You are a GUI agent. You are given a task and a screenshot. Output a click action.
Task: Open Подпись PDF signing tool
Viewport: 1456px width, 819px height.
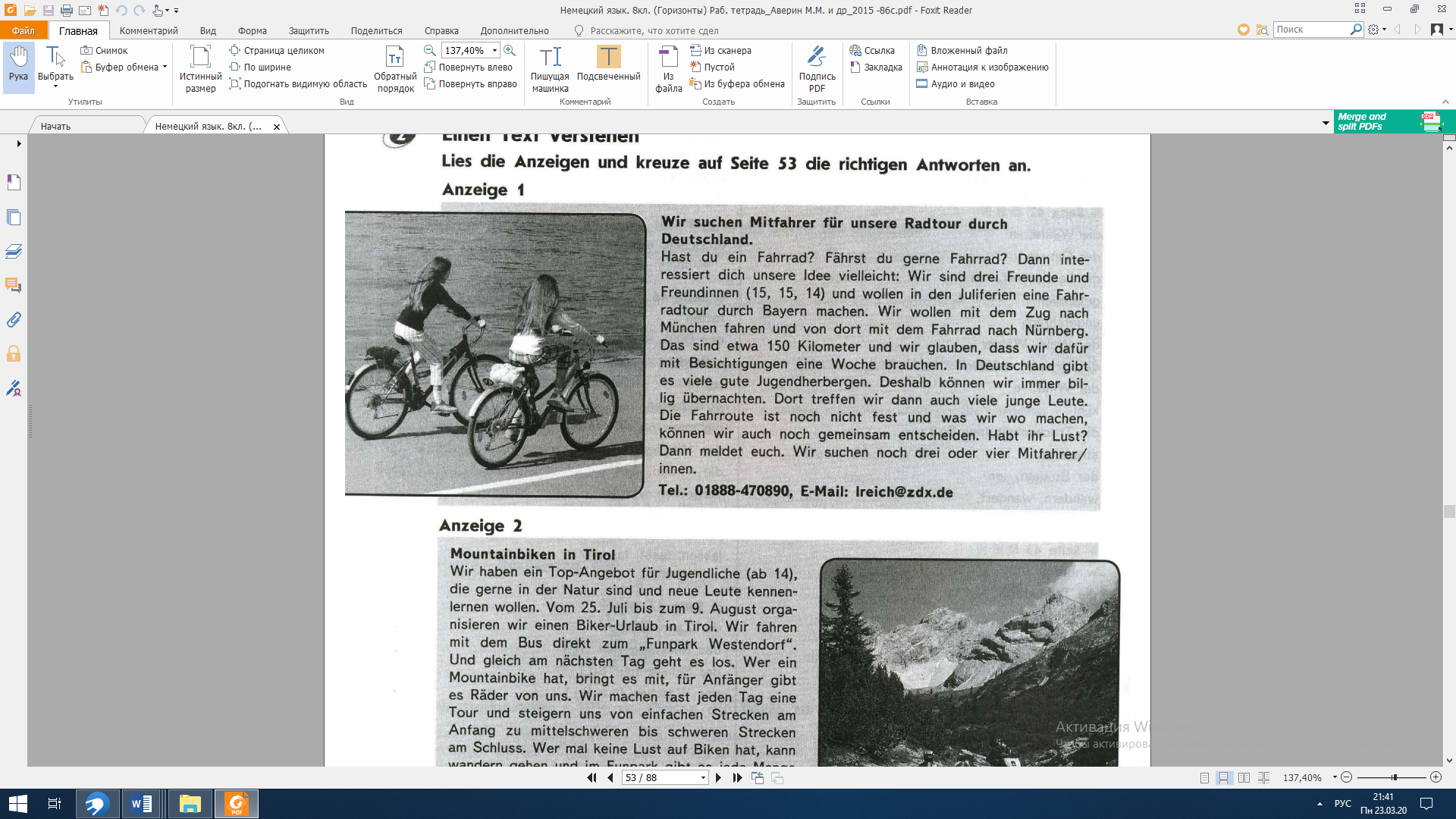point(817,68)
